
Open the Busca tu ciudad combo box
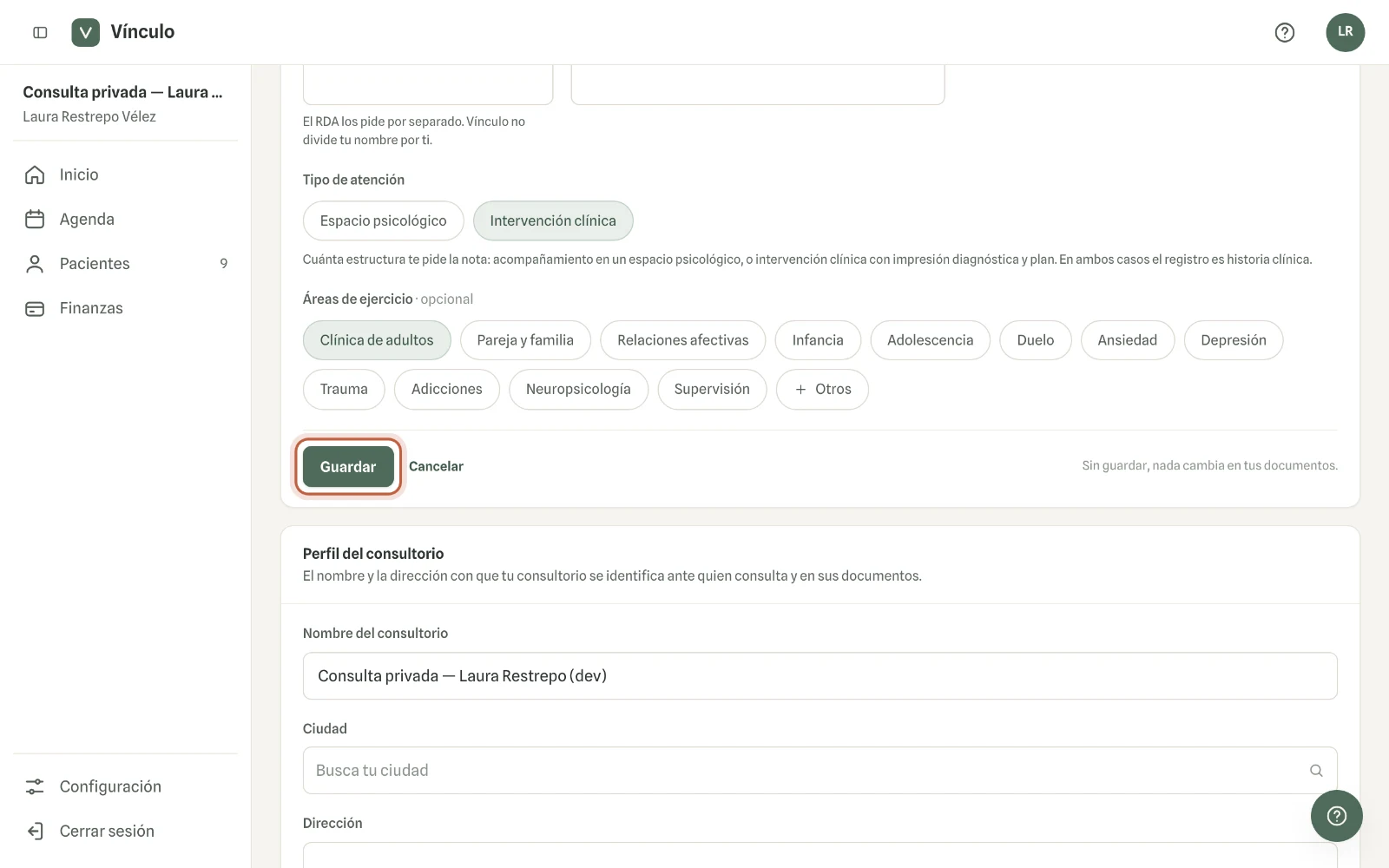(x=820, y=771)
